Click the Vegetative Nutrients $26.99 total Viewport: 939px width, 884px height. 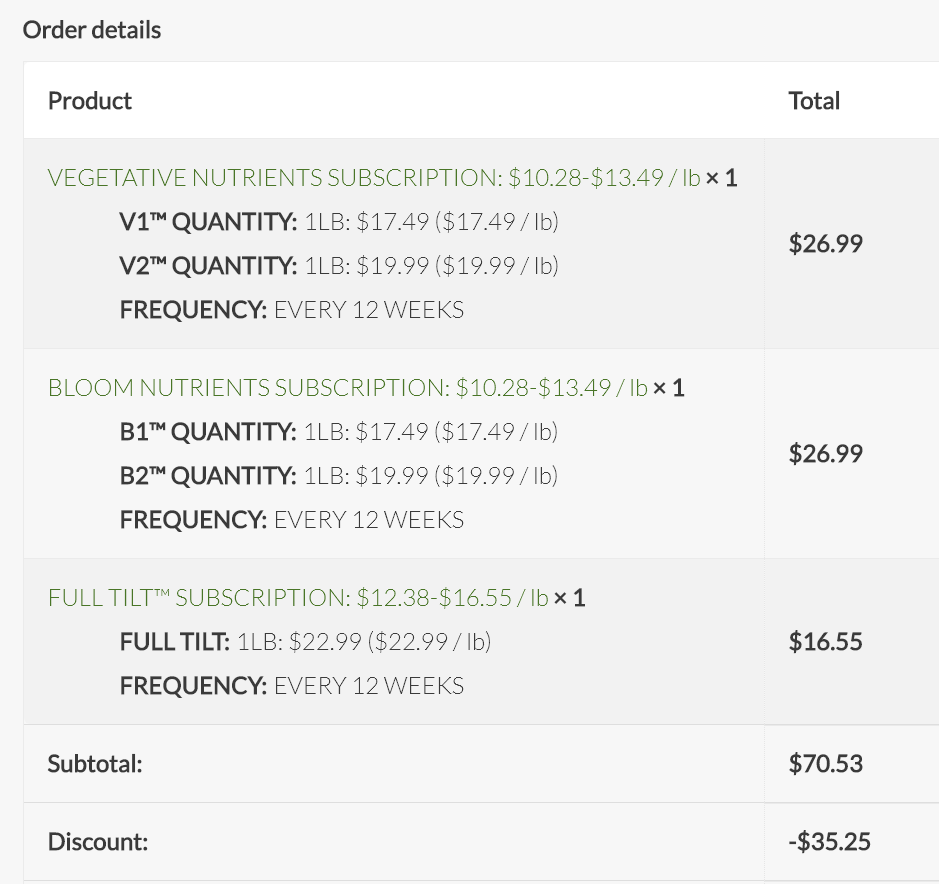(825, 244)
